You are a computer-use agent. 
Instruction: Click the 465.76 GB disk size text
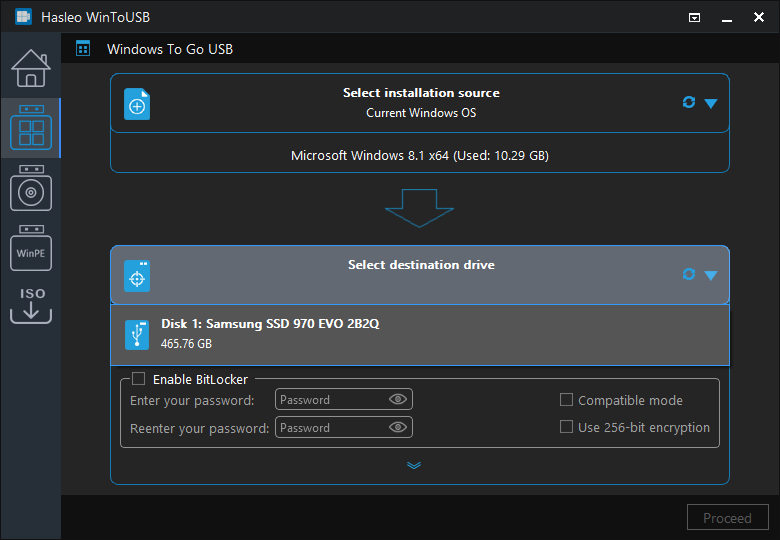click(186, 344)
